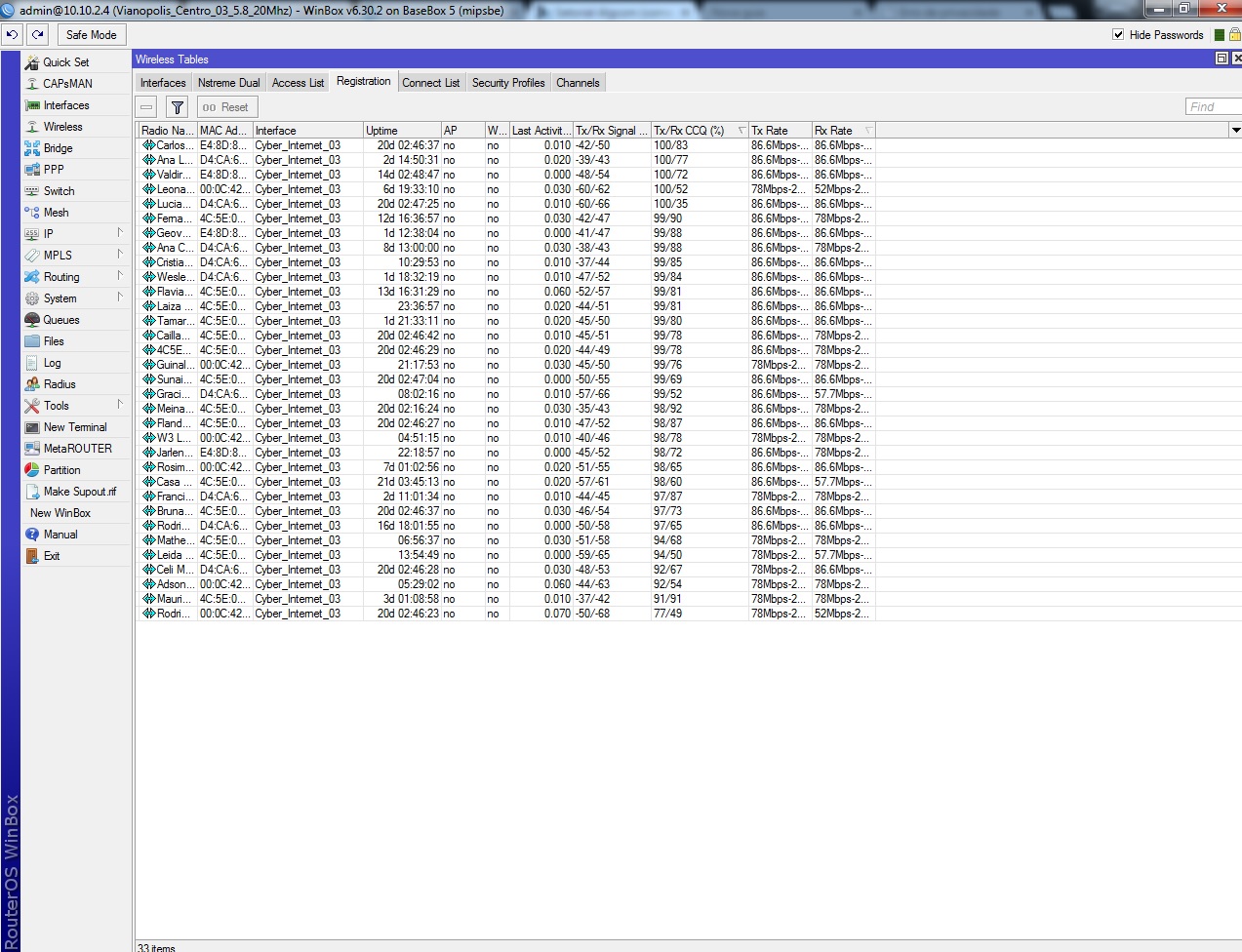Select the Leona... client row

(x=506, y=189)
